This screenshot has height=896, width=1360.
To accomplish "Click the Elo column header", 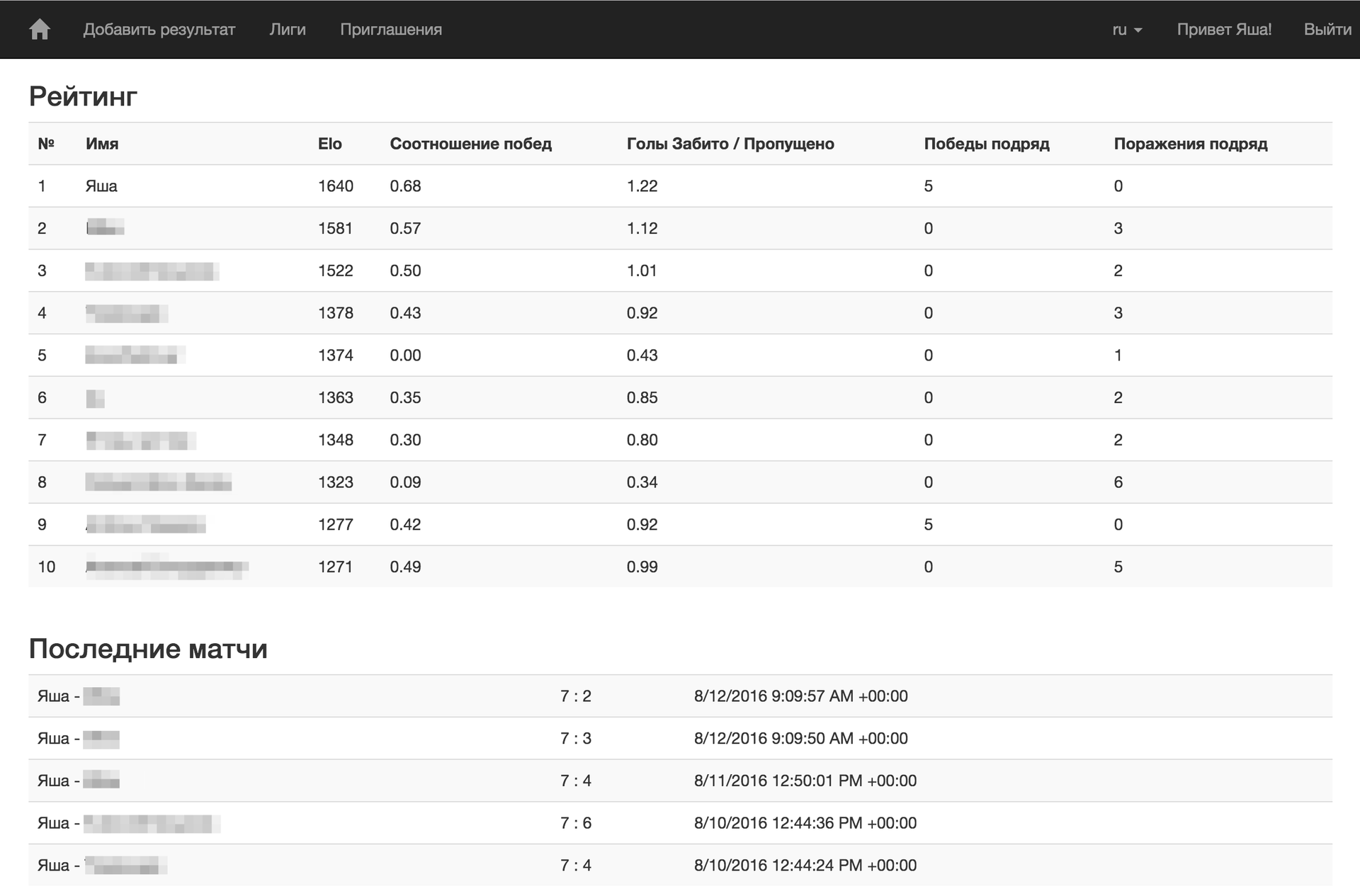I will point(330,144).
